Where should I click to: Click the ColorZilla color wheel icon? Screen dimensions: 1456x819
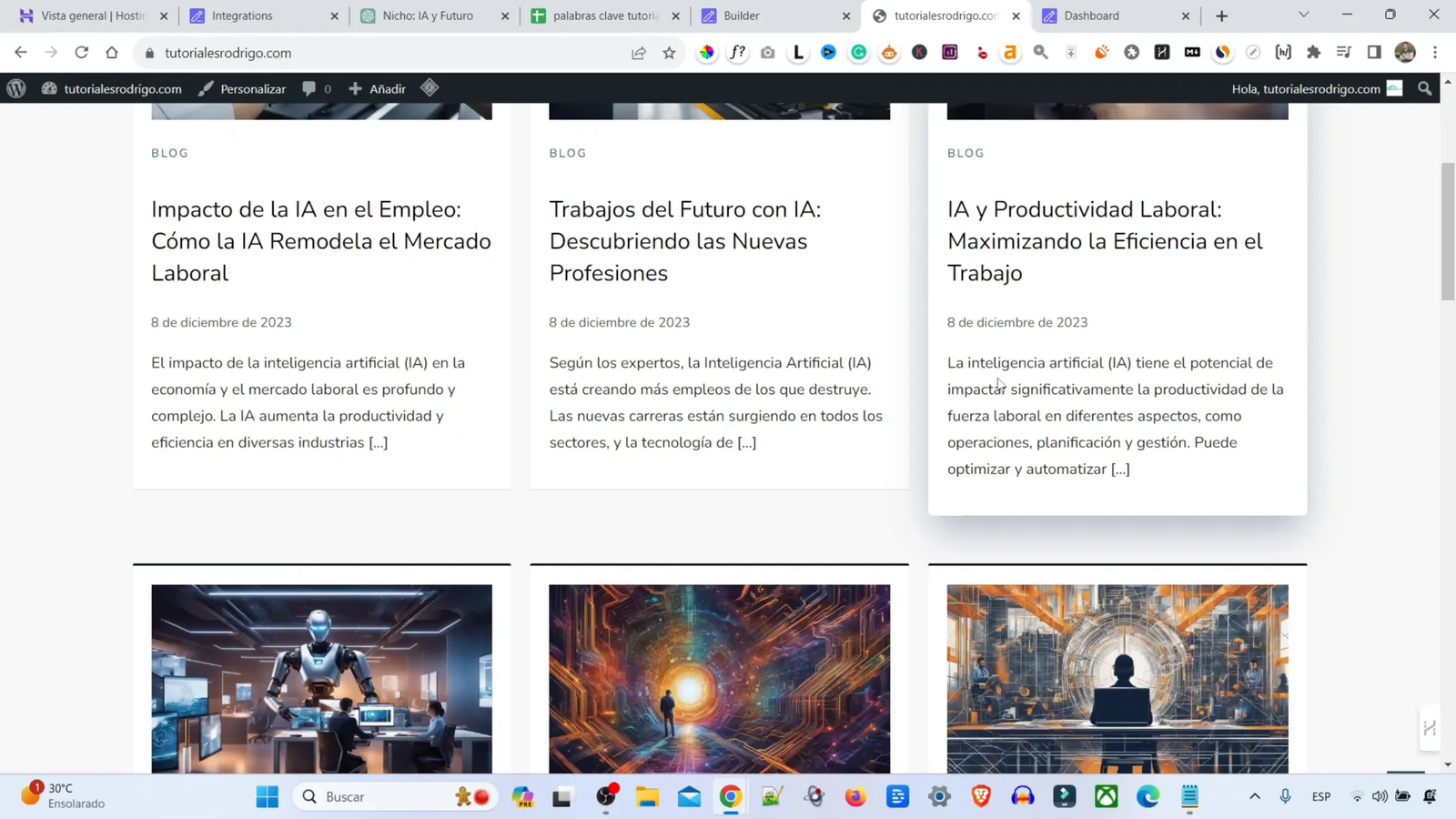click(706, 52)
